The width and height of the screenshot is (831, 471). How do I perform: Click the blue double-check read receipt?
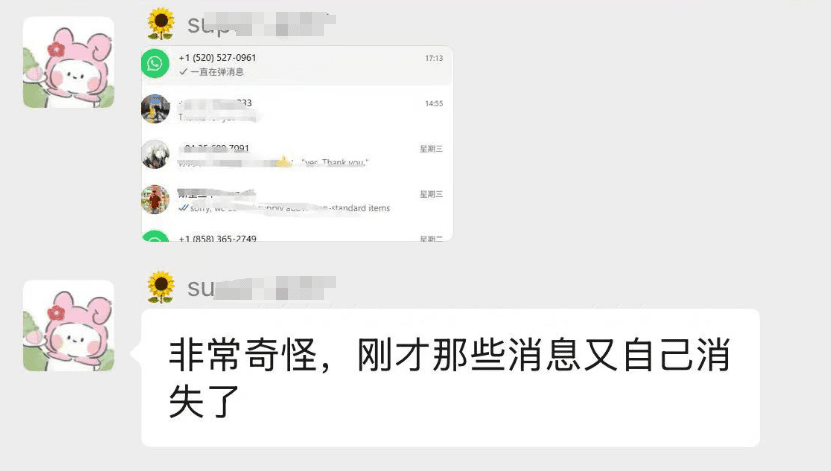[183, 208]
